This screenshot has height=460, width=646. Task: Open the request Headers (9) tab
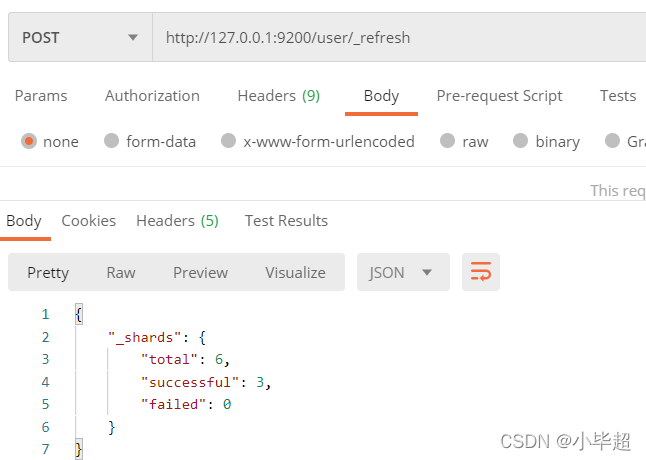tap(279, 96)
